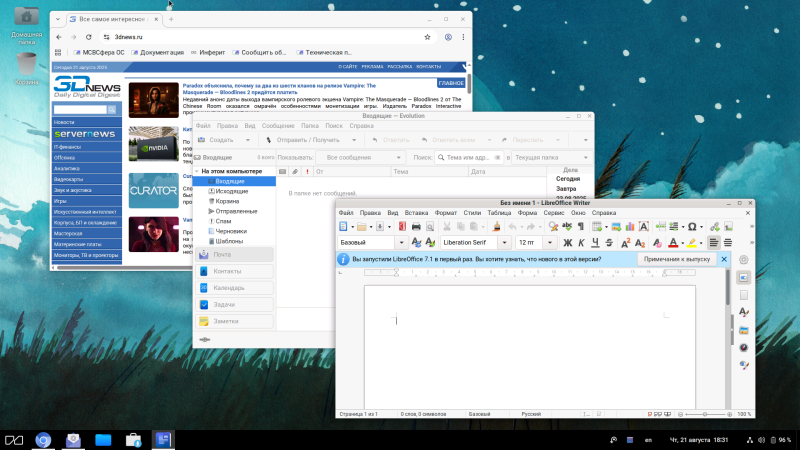Open sidebar settings gear in Writer
This screenshot has height=450, width=800.
tap(744, 261)
